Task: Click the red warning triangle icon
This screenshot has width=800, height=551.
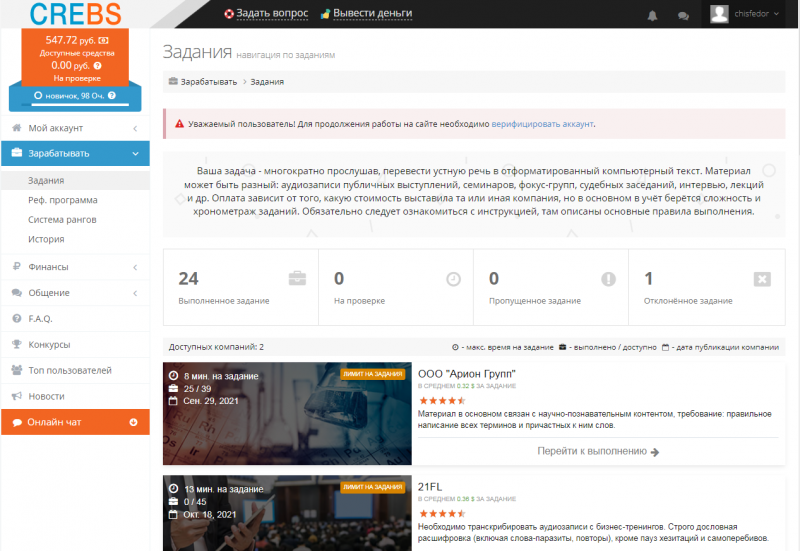Action: [179, 123]
